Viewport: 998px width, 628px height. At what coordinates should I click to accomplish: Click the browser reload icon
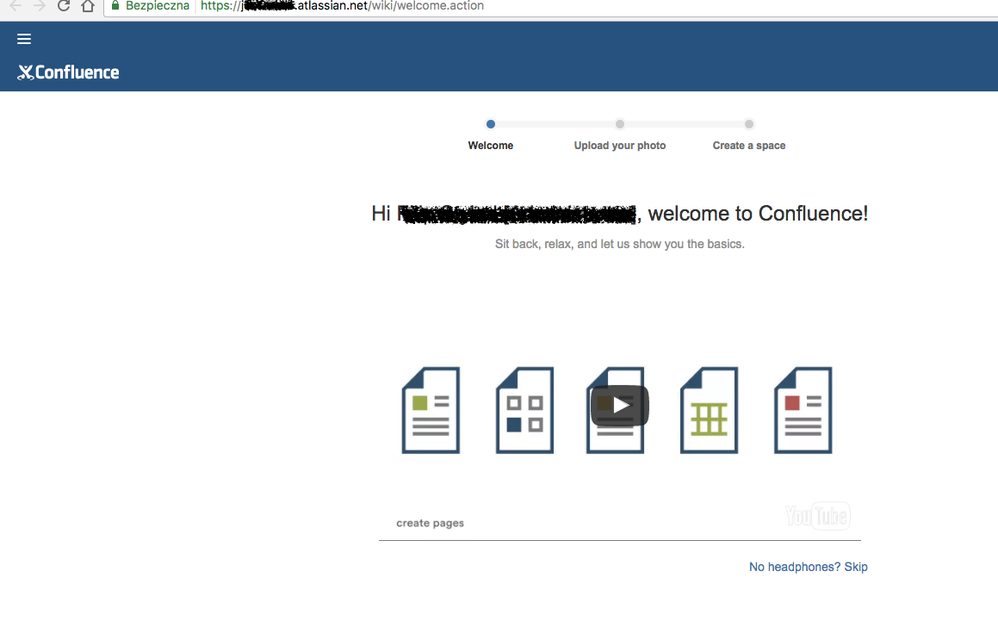(x=63, y=6)
